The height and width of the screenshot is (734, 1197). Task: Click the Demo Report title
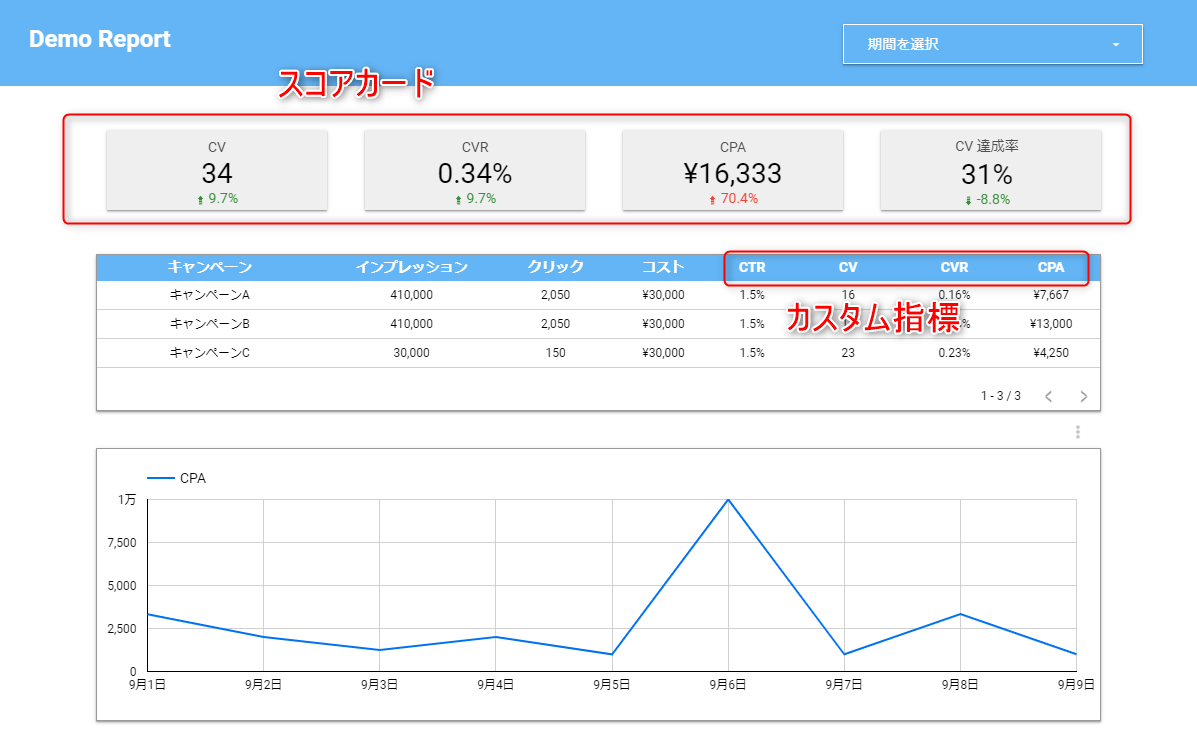pyautogui.click(x=100, y=40)
